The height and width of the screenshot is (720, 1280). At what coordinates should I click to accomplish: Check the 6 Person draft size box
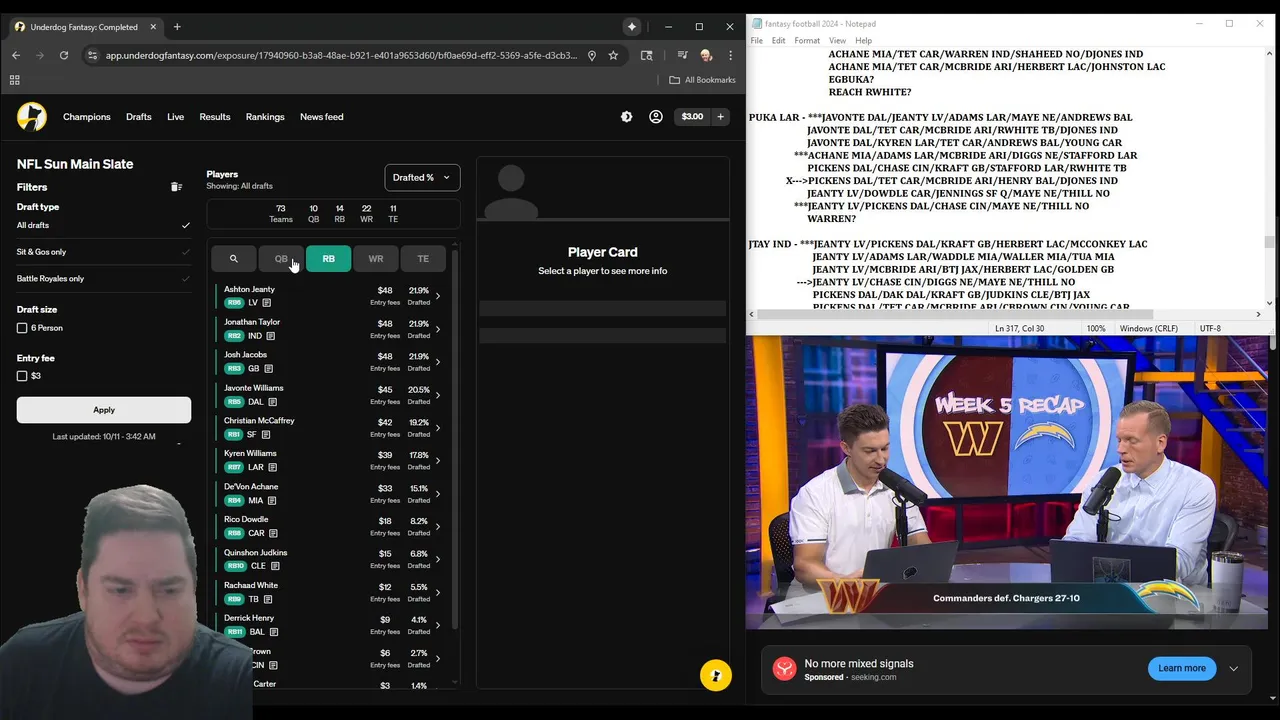pos(22,328)
